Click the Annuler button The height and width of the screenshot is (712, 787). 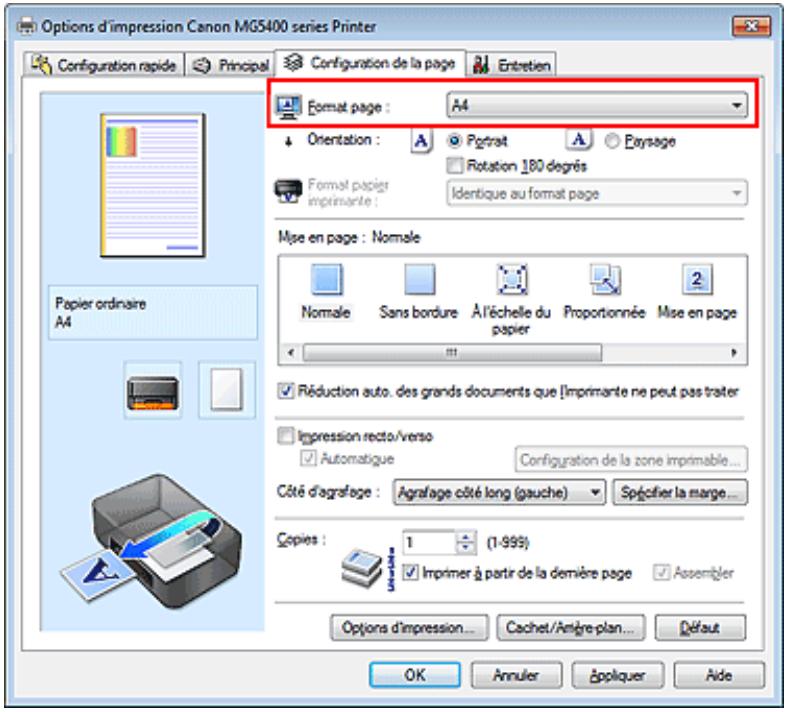pyautogui.click(x=516, y=675)
